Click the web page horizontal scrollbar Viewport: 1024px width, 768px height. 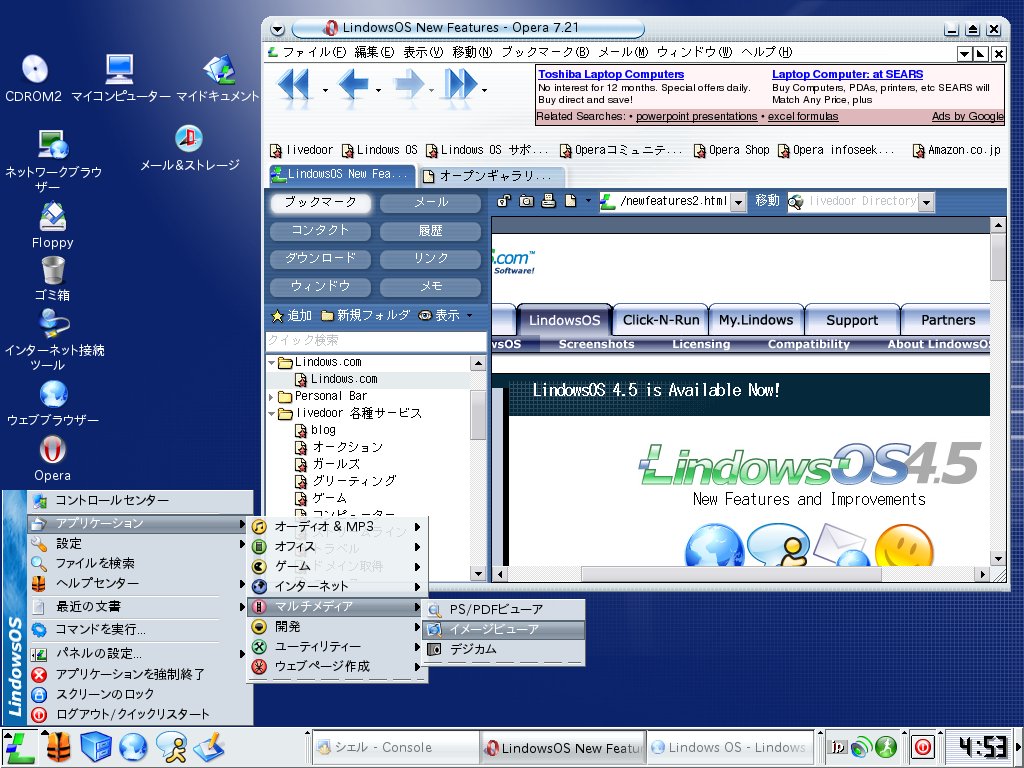coord(741,574)
